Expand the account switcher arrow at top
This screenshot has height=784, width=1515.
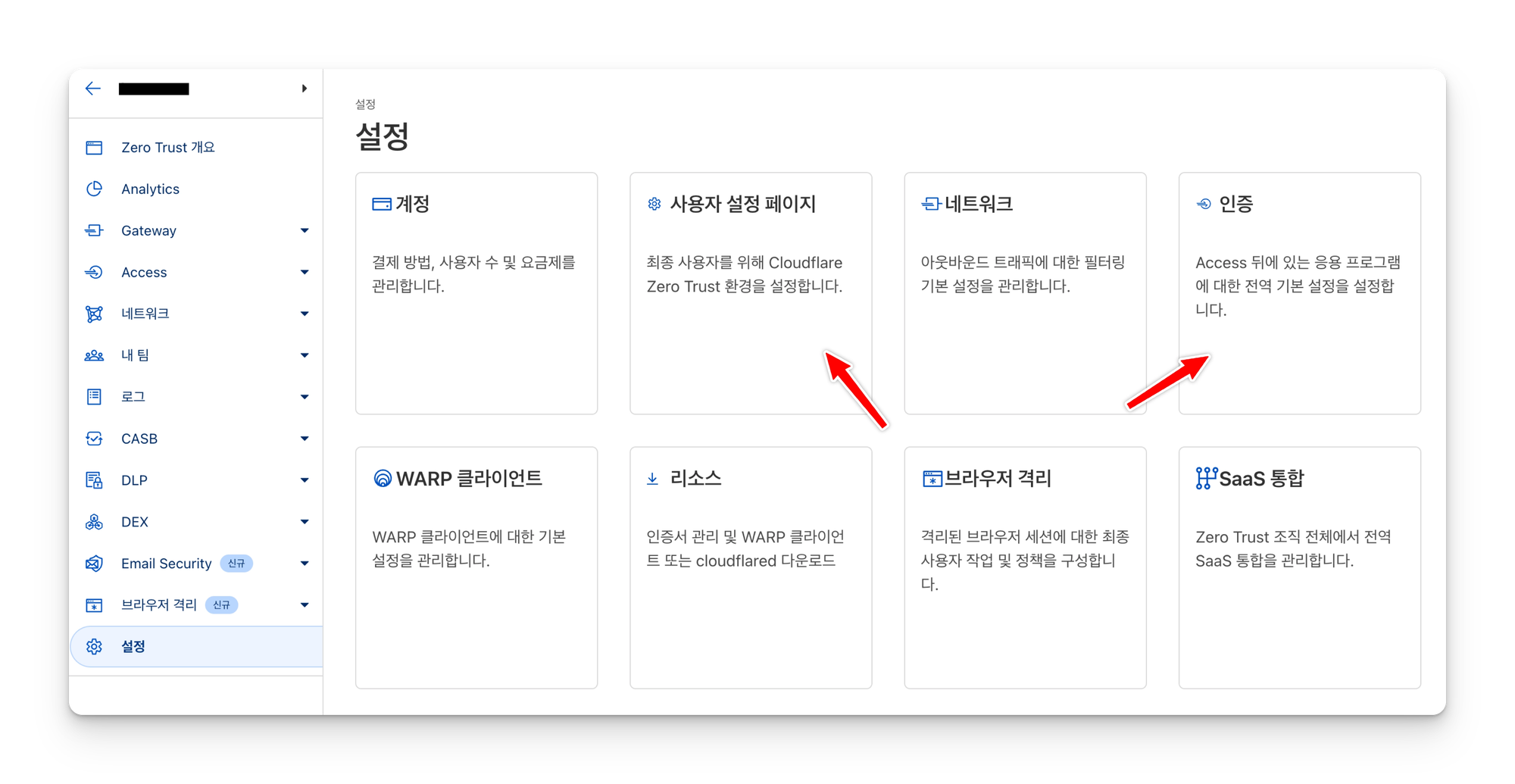(305, 89)
